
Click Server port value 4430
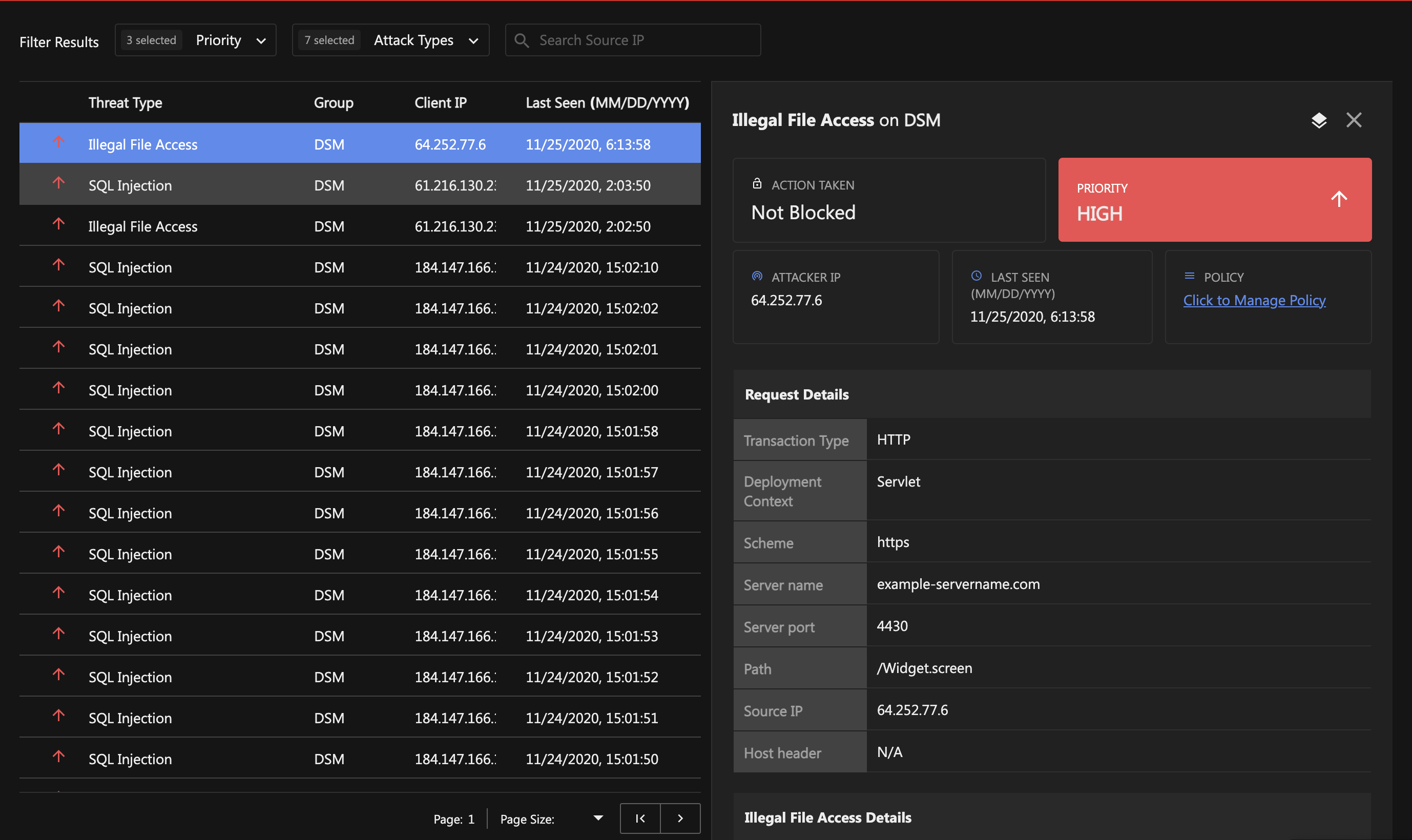pos(891,625)
